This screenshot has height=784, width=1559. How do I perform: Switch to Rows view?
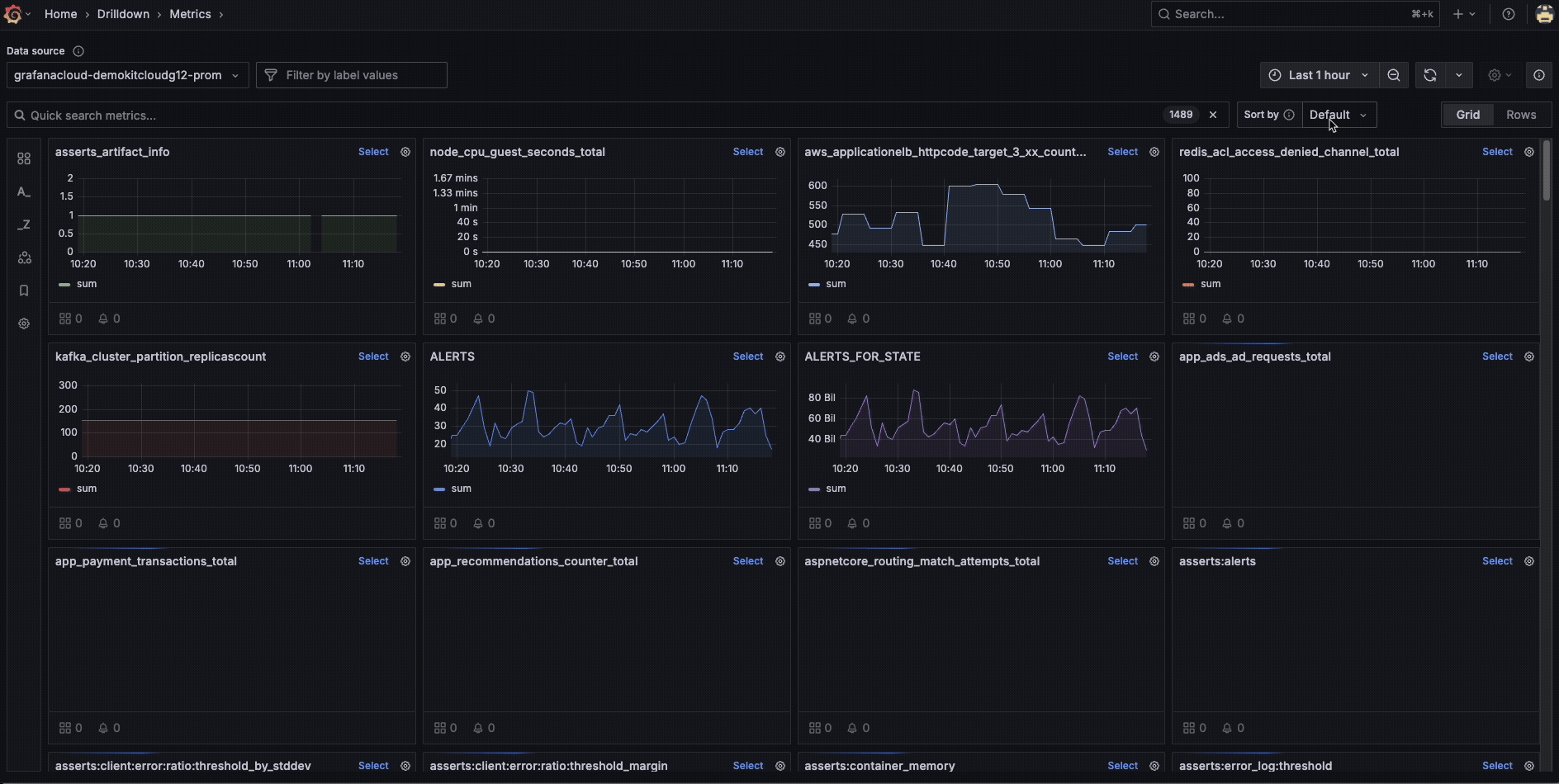tap(1520, 114)
